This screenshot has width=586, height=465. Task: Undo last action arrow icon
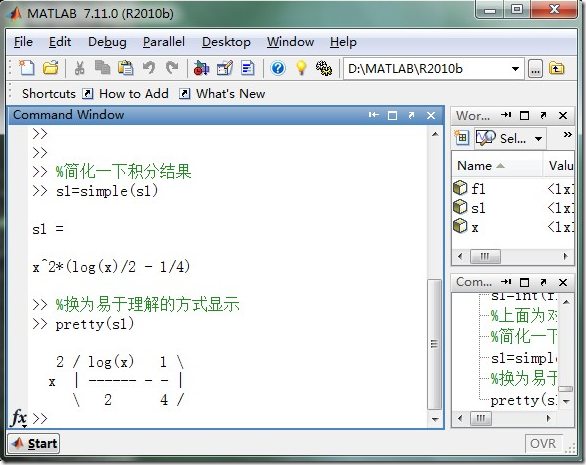(149, 68)
